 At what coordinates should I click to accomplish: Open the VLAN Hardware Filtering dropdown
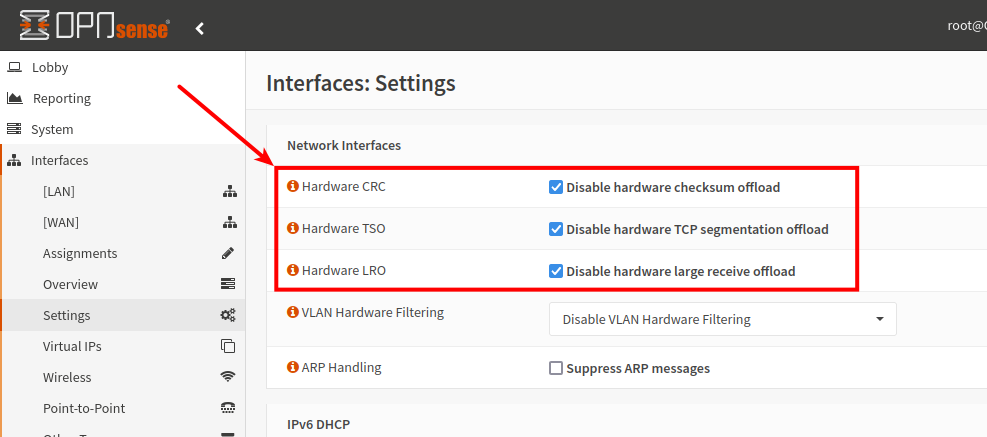tap(722, 319)
